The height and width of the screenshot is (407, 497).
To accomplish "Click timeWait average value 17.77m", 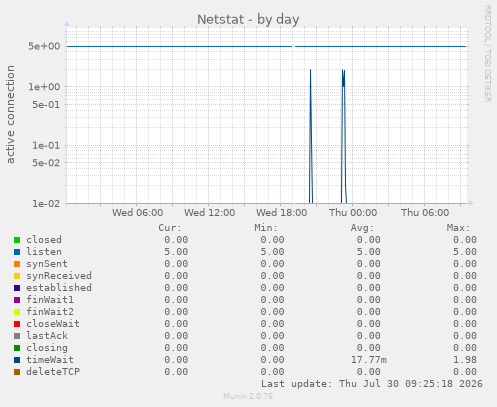I will pos(369,360).
